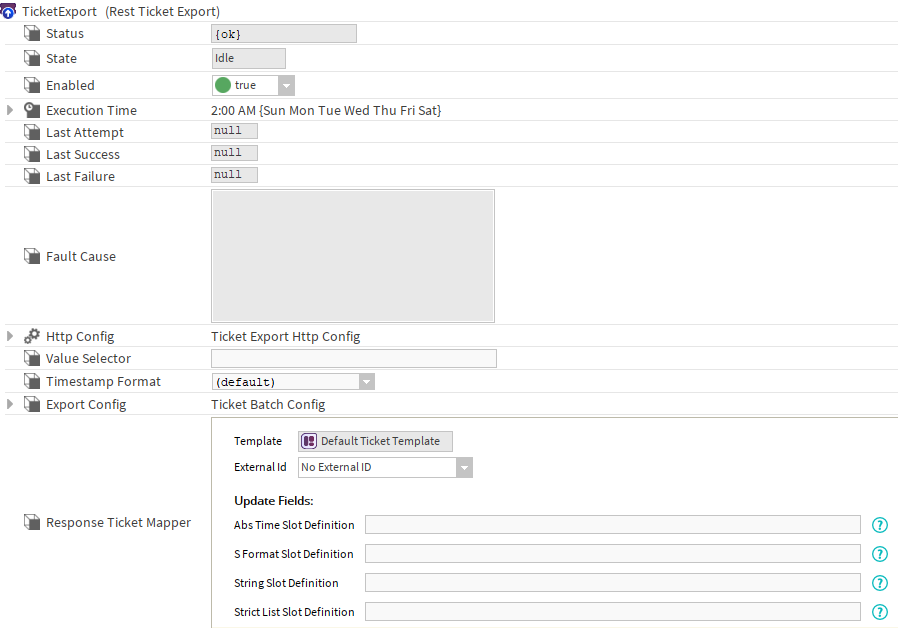Open help for String Slot Definition
This screenshot has height=628, width=898.
pyautogui.click(x=880, y=583)
